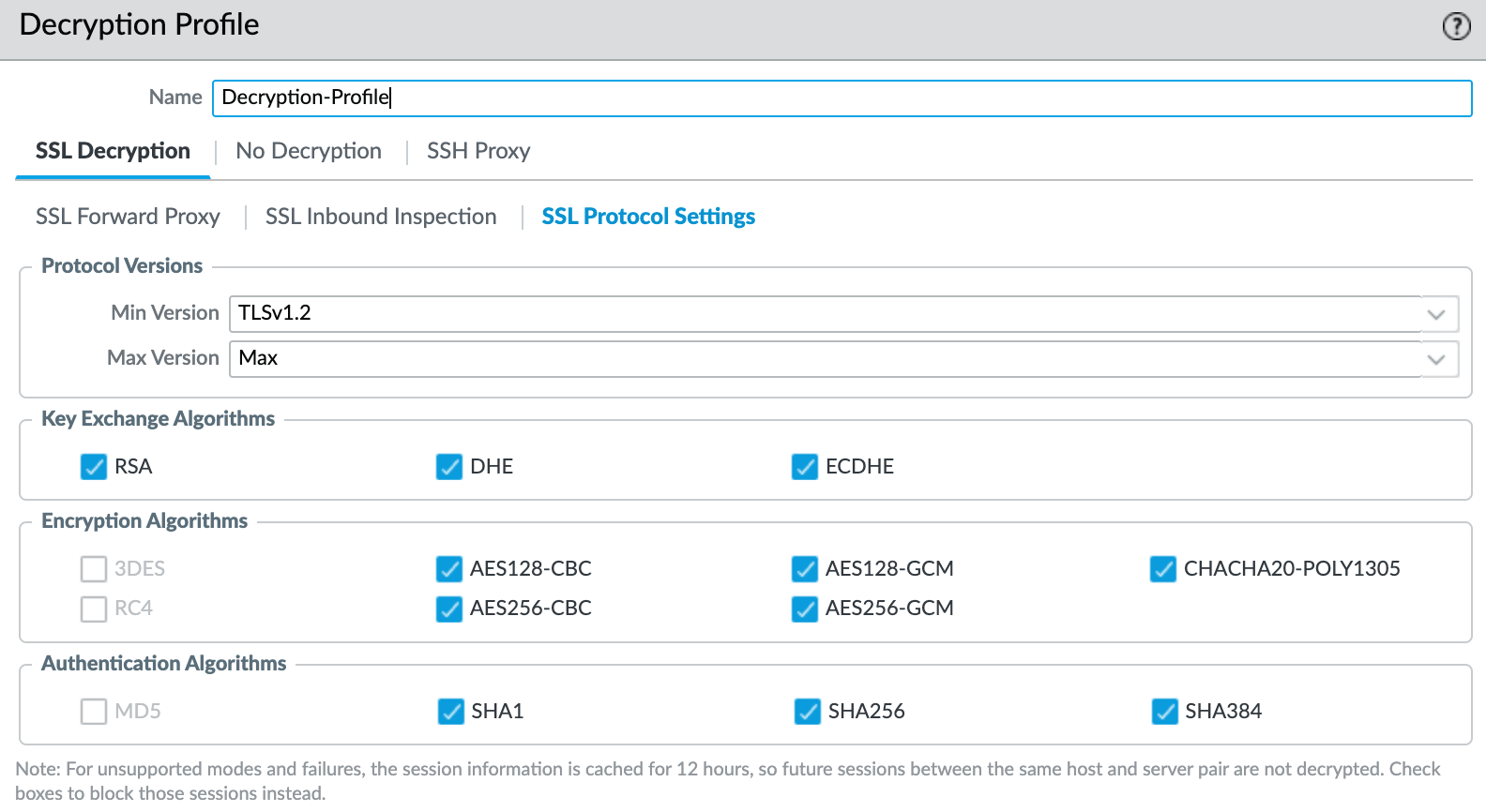Click into the profile Name text field
Screen dimensions: 1486x812
click(842, 98)
